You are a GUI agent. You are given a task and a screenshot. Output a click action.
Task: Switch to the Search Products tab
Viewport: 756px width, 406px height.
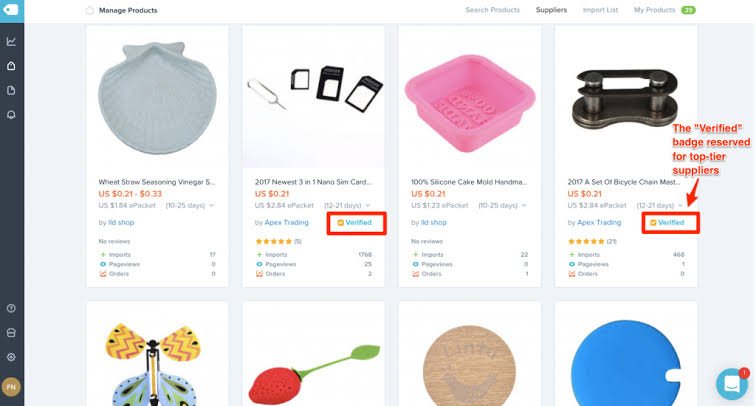(x=492, y=10)
